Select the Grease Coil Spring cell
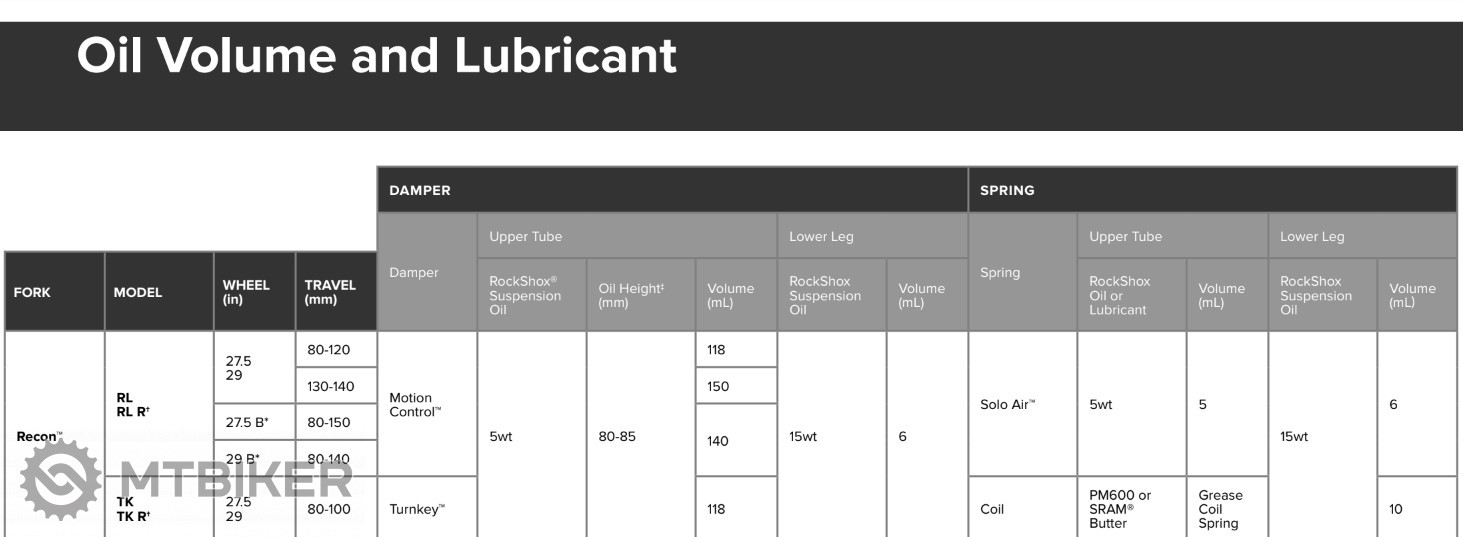Image resolution: width=1463 pixels, height=537 pixels. [1220, 509]
